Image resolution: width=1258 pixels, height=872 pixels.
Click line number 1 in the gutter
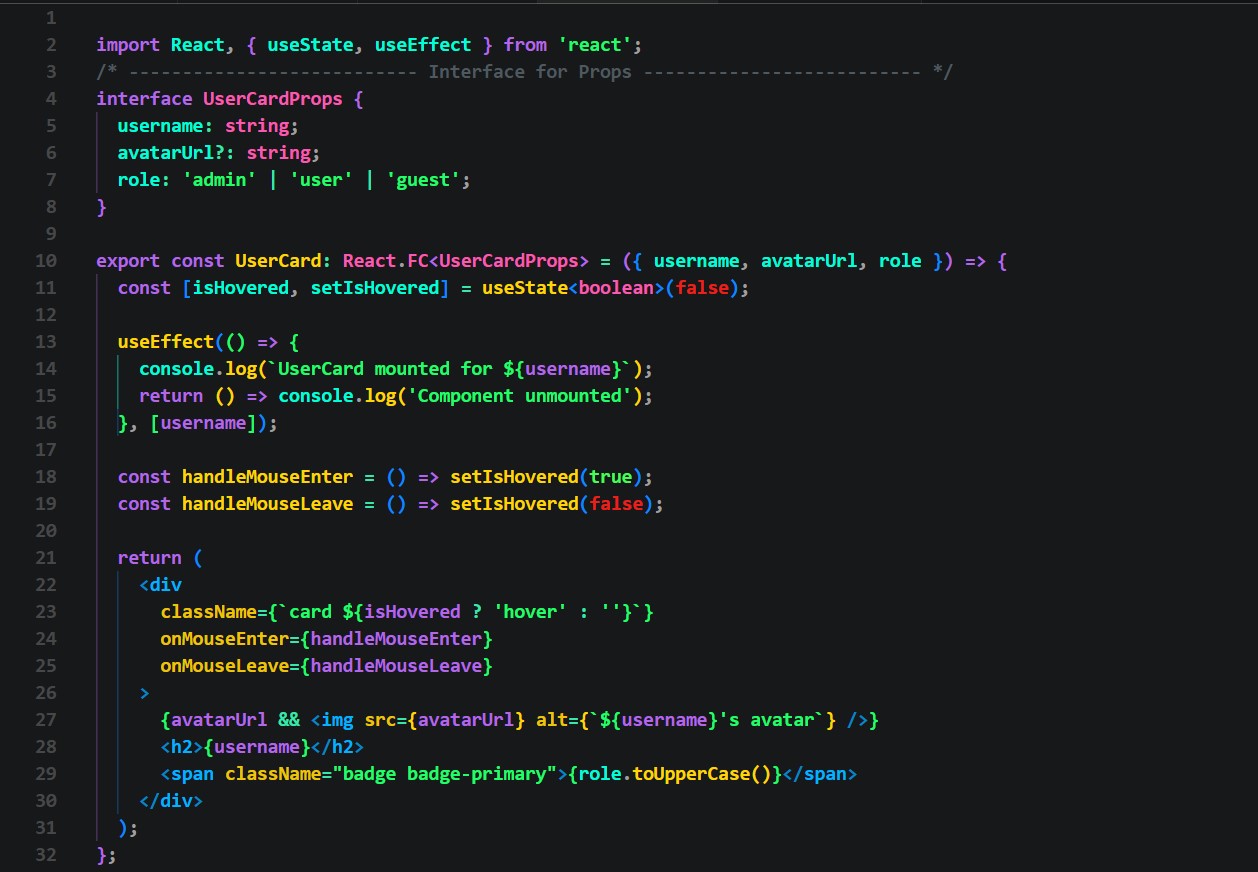[x=51, y=18]
